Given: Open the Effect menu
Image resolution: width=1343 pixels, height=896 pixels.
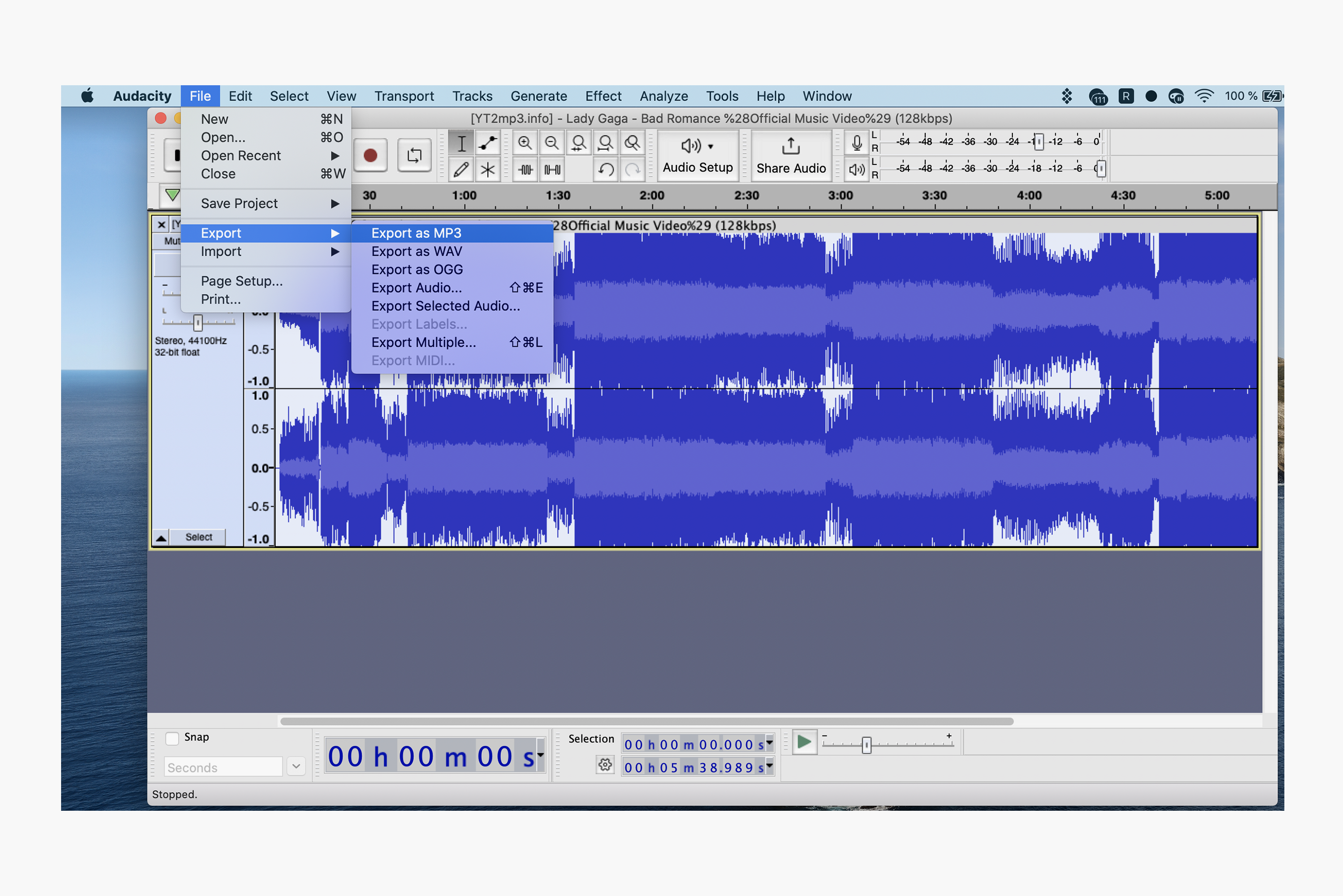Looking at the screenshot, I should point(603,96).
